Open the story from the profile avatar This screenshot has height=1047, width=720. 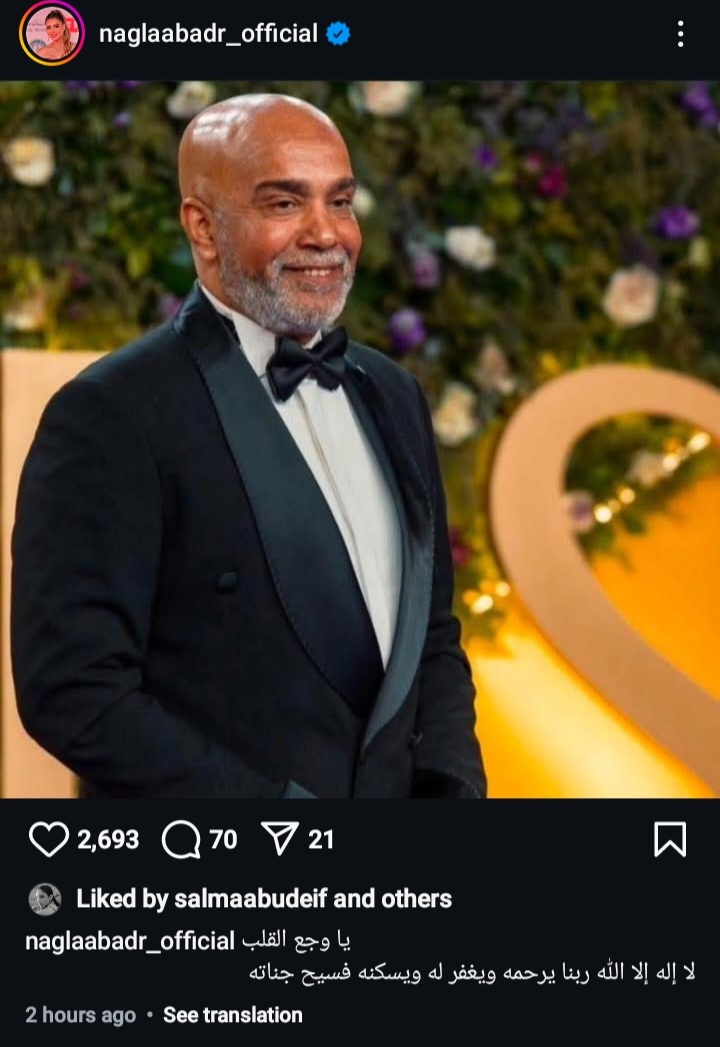51,34
